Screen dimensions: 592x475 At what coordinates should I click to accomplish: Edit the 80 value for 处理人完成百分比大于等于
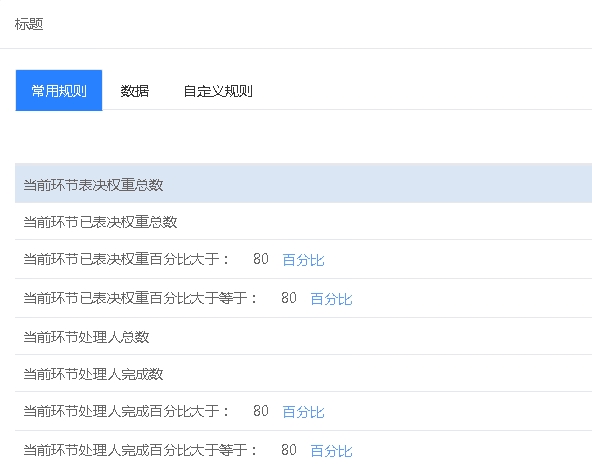click(x=289, y=450)
